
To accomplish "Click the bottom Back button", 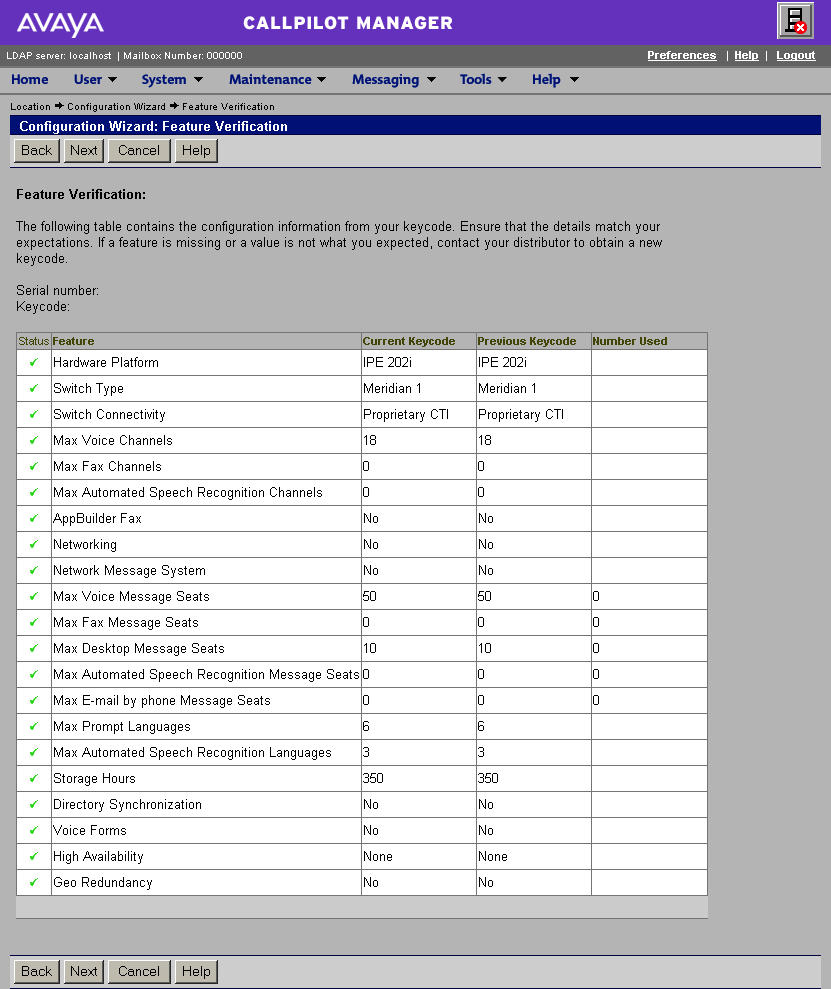I will (37, 971).
